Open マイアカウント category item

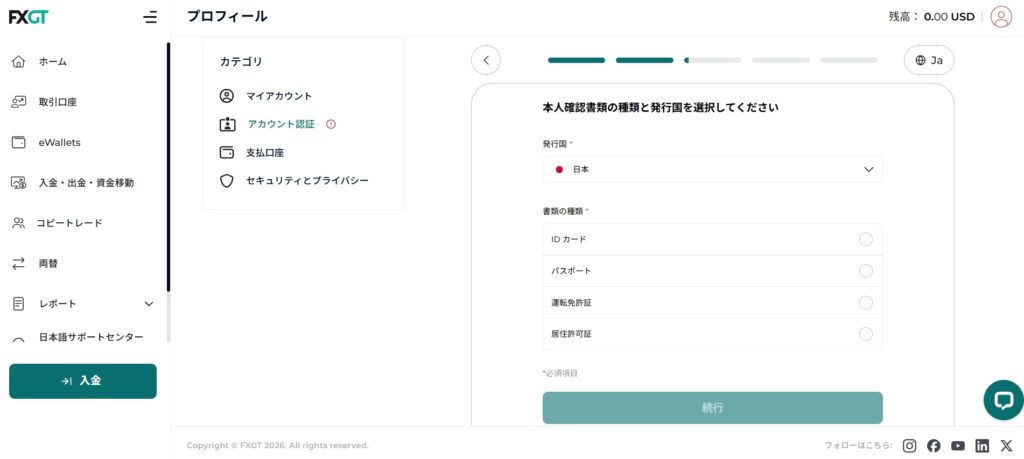pos(279,96)
